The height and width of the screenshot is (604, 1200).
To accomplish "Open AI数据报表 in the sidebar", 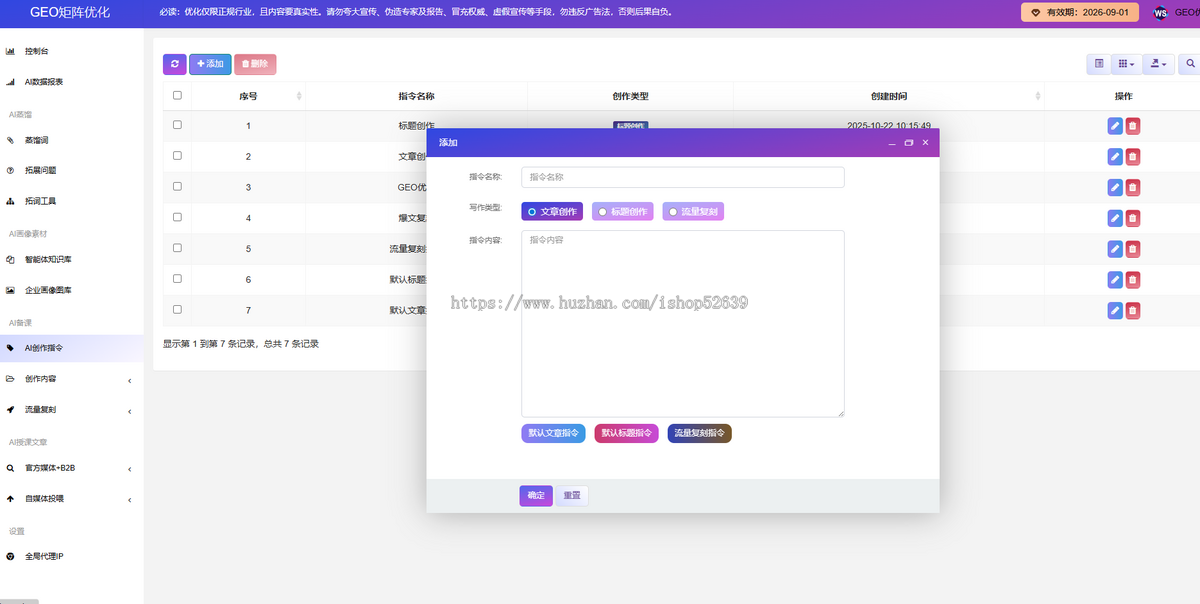I will tap(72, 82).
